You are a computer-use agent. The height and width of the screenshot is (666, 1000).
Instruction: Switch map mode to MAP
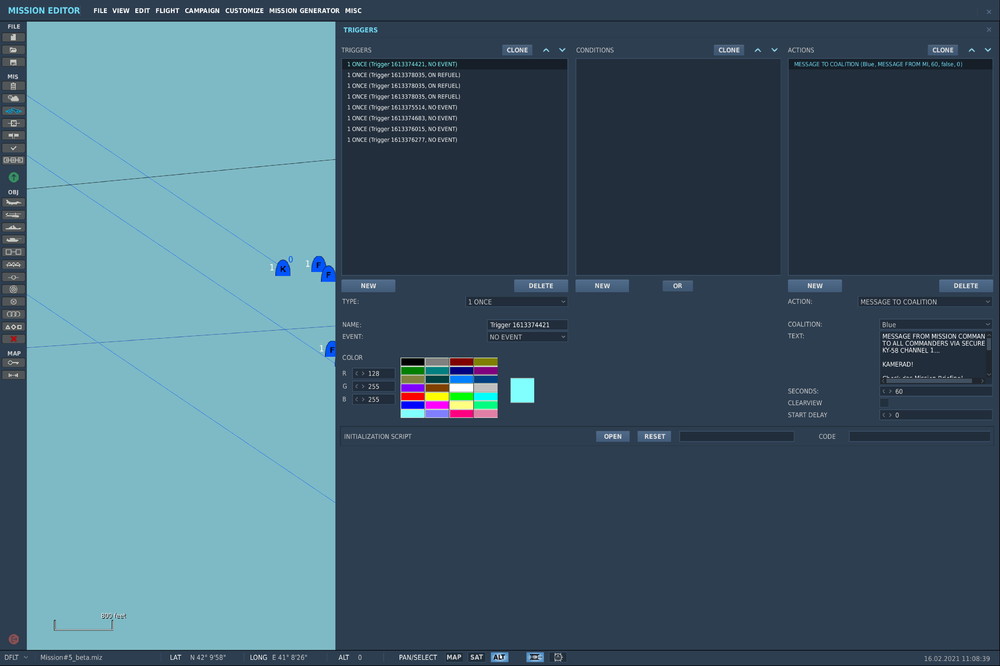[453, 657]
